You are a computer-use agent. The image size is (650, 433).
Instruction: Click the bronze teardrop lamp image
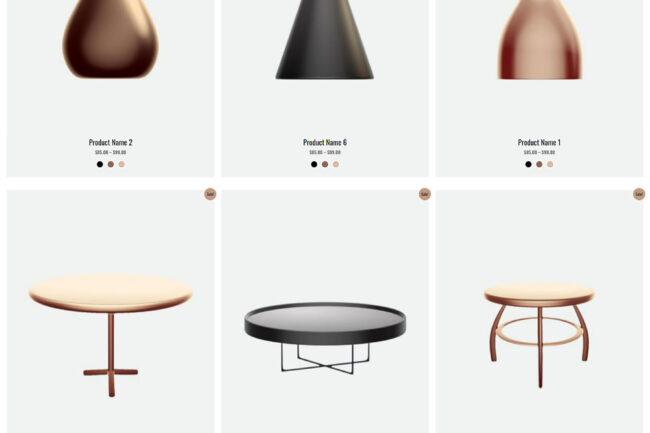111,39
